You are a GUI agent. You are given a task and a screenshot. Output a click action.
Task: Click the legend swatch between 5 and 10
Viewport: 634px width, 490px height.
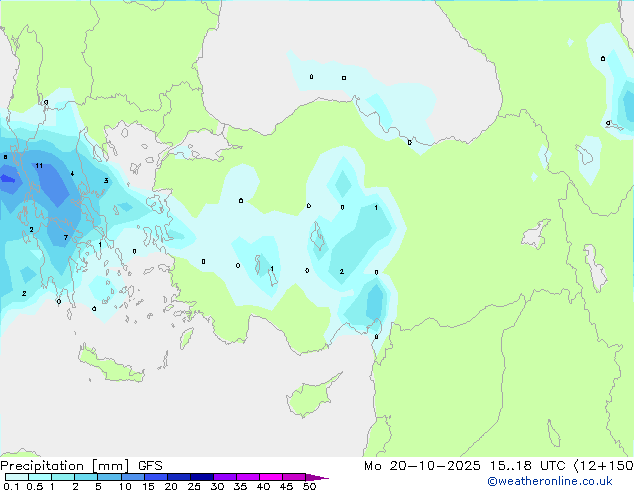coord(109,477)
